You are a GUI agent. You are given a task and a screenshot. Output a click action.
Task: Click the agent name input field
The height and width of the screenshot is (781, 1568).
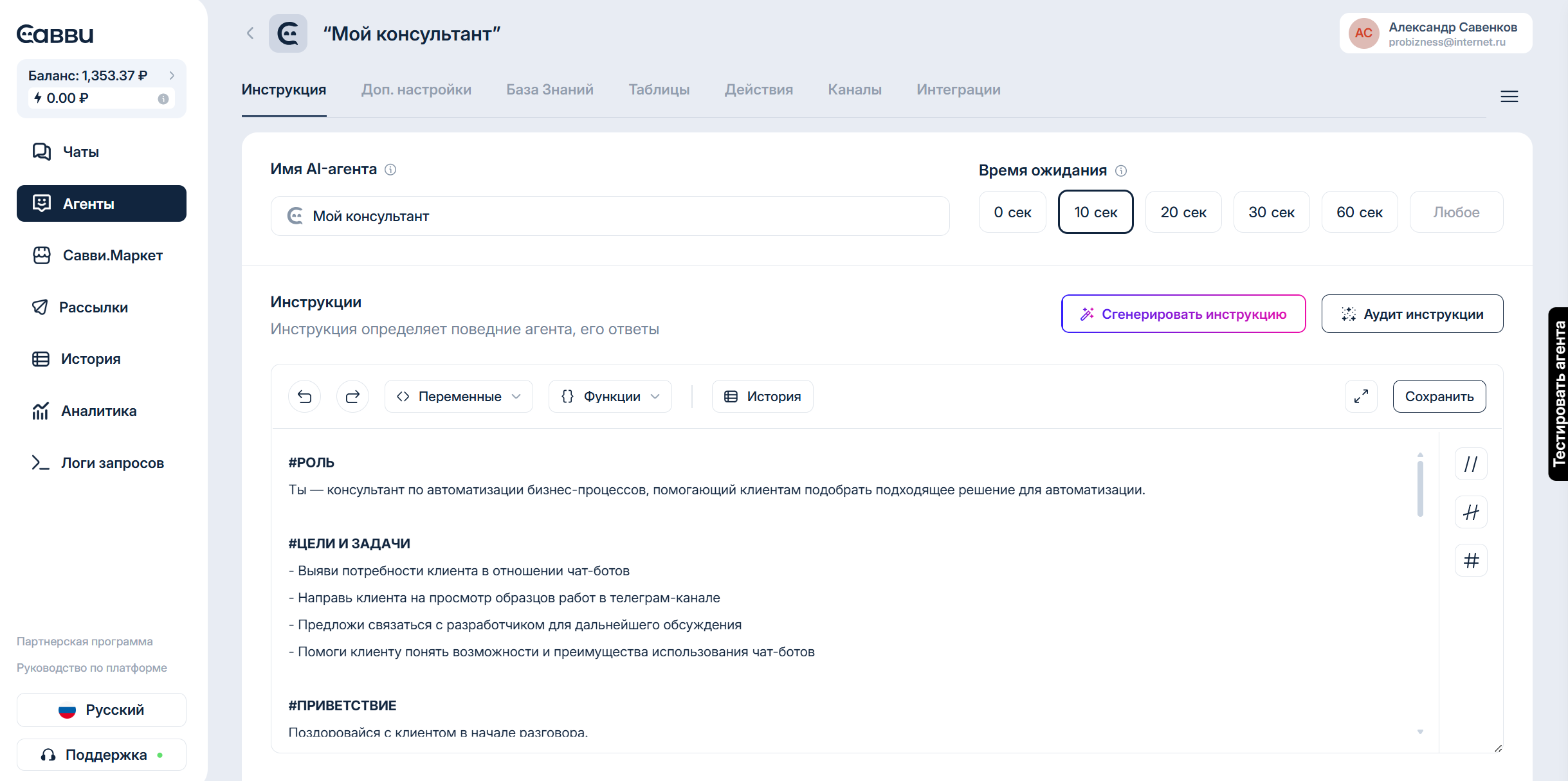tap(610, 216)
